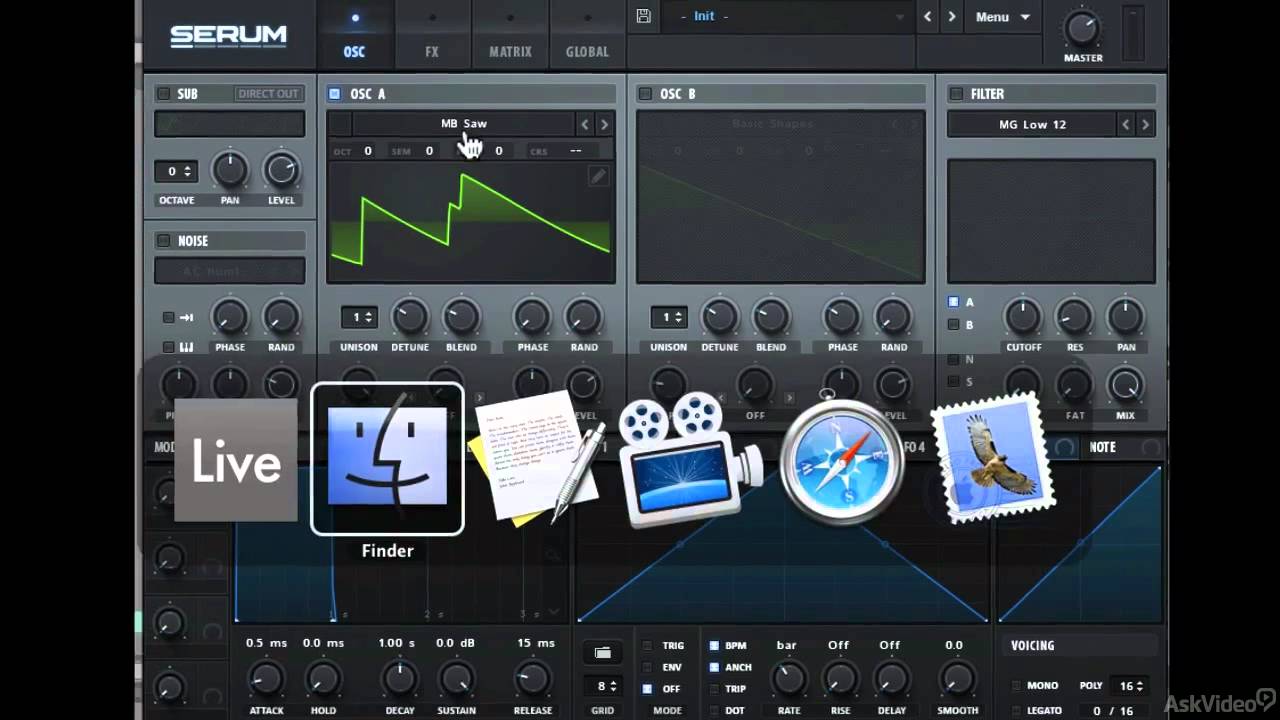Click the envelope RELEASE knob

(x=532, y=680)
